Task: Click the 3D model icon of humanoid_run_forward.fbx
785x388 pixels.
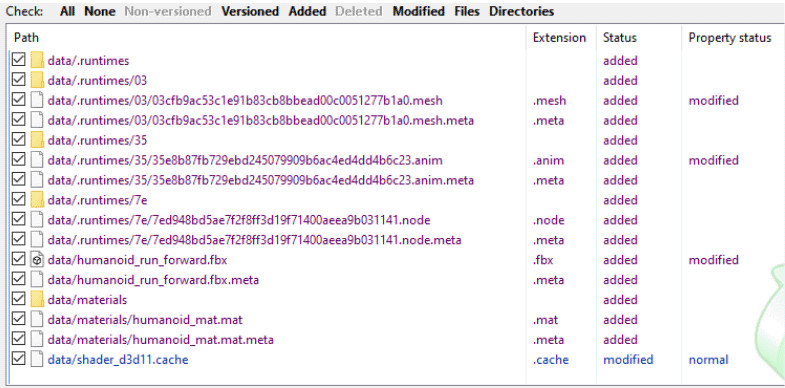Action: 37,260
